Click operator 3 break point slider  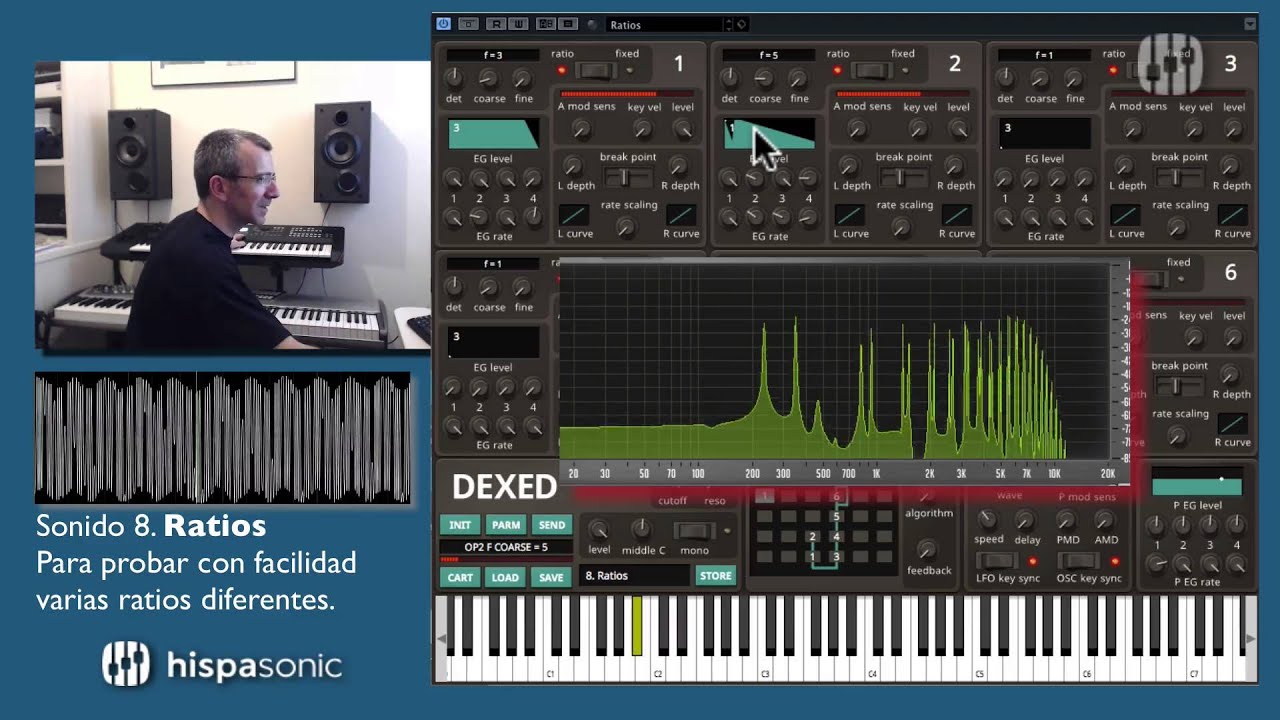(x=1179, y=177)
